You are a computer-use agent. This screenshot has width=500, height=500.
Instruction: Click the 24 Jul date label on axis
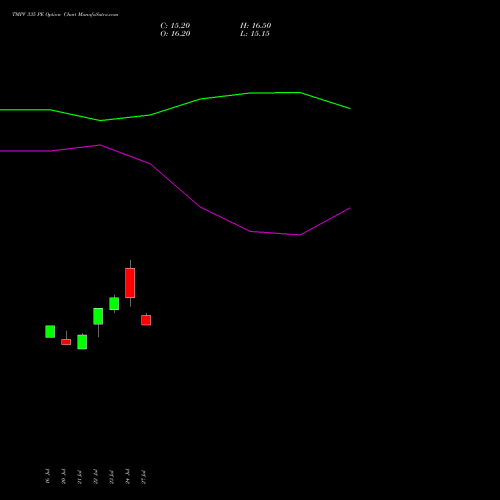[x=127, y=476]
